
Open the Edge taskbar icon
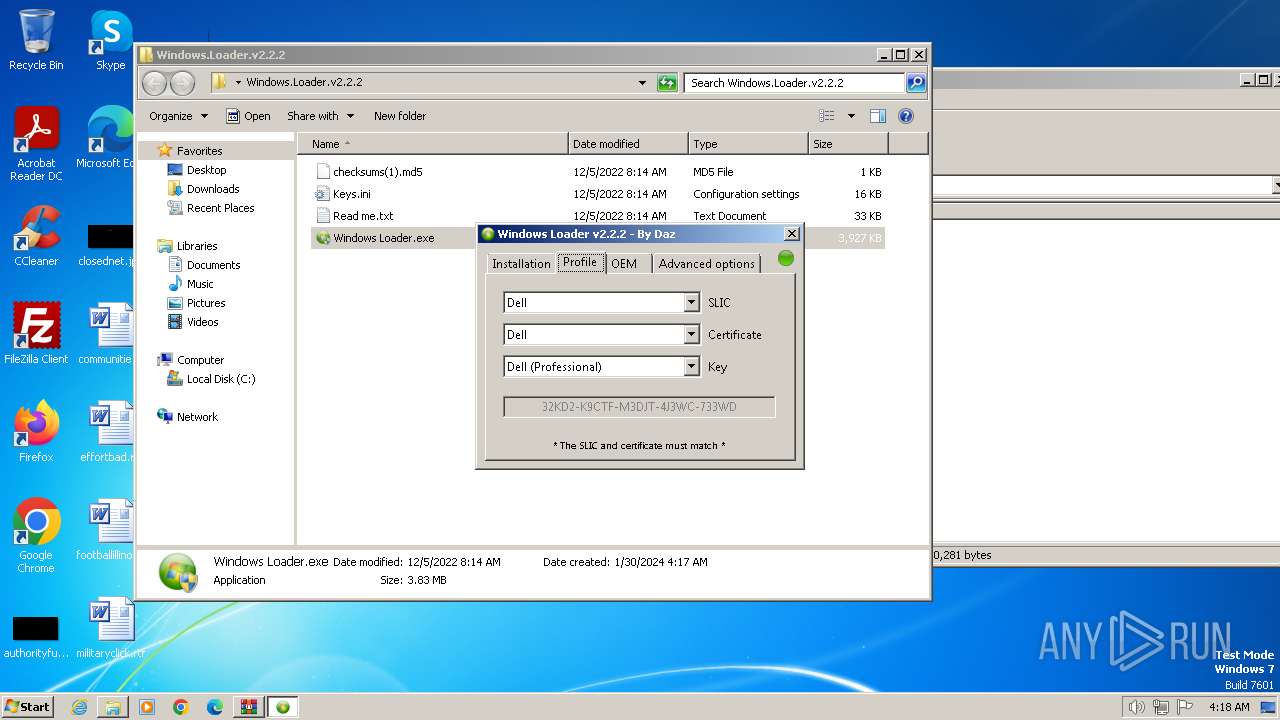coord(215,707)
